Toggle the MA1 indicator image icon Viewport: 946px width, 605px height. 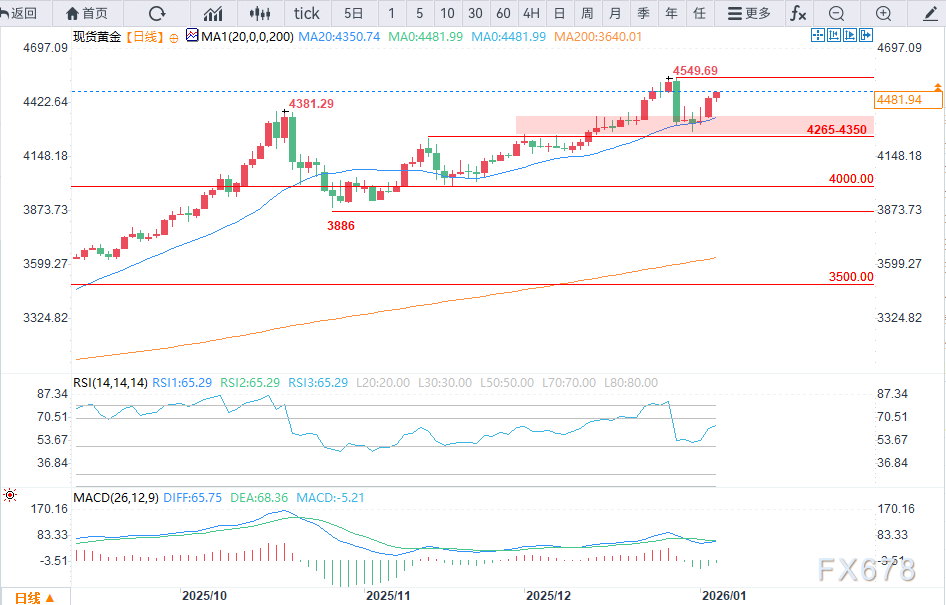pos(193,36)
